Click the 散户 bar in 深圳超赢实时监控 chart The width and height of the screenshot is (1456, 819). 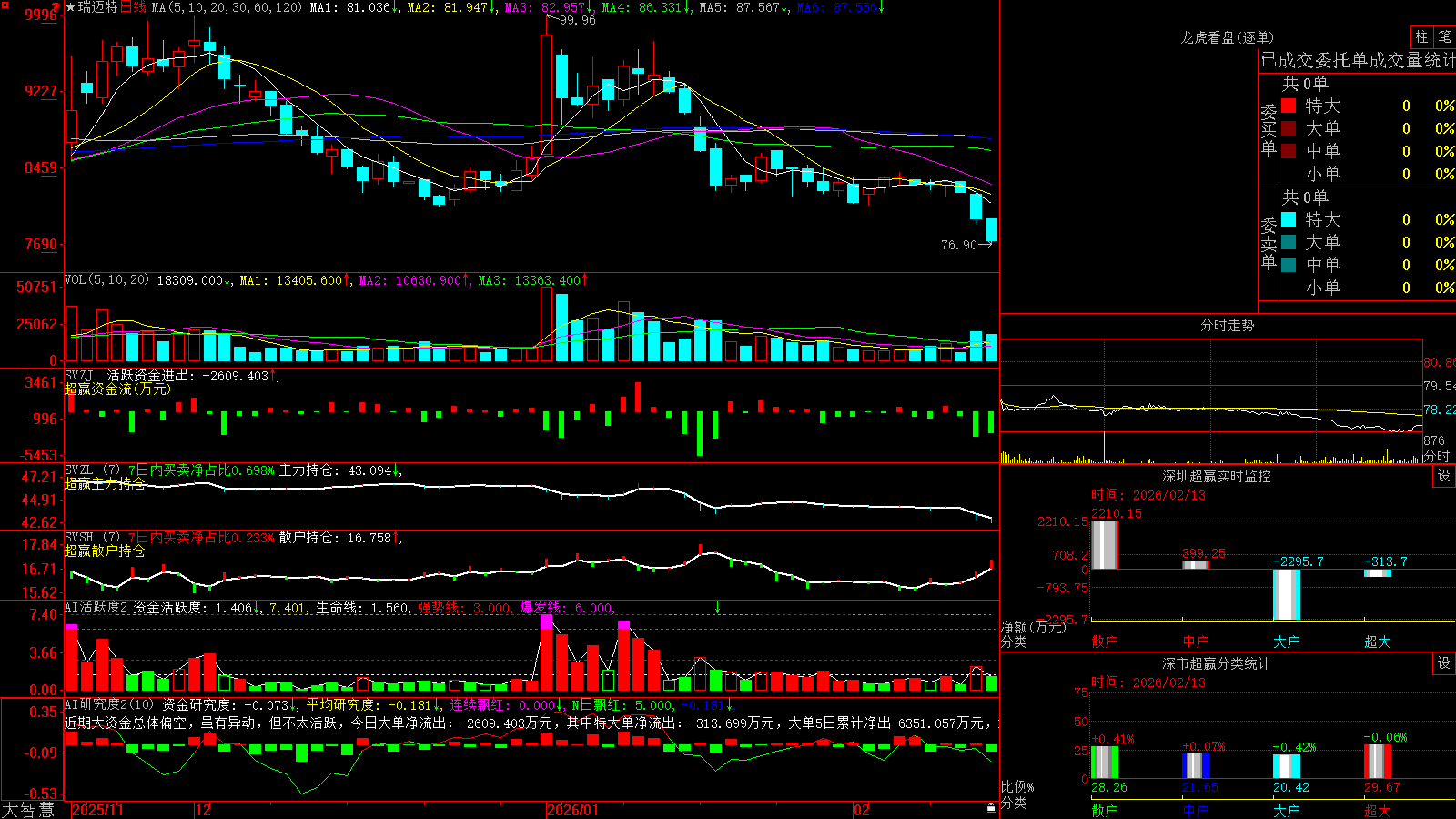tap(1105, 545)
